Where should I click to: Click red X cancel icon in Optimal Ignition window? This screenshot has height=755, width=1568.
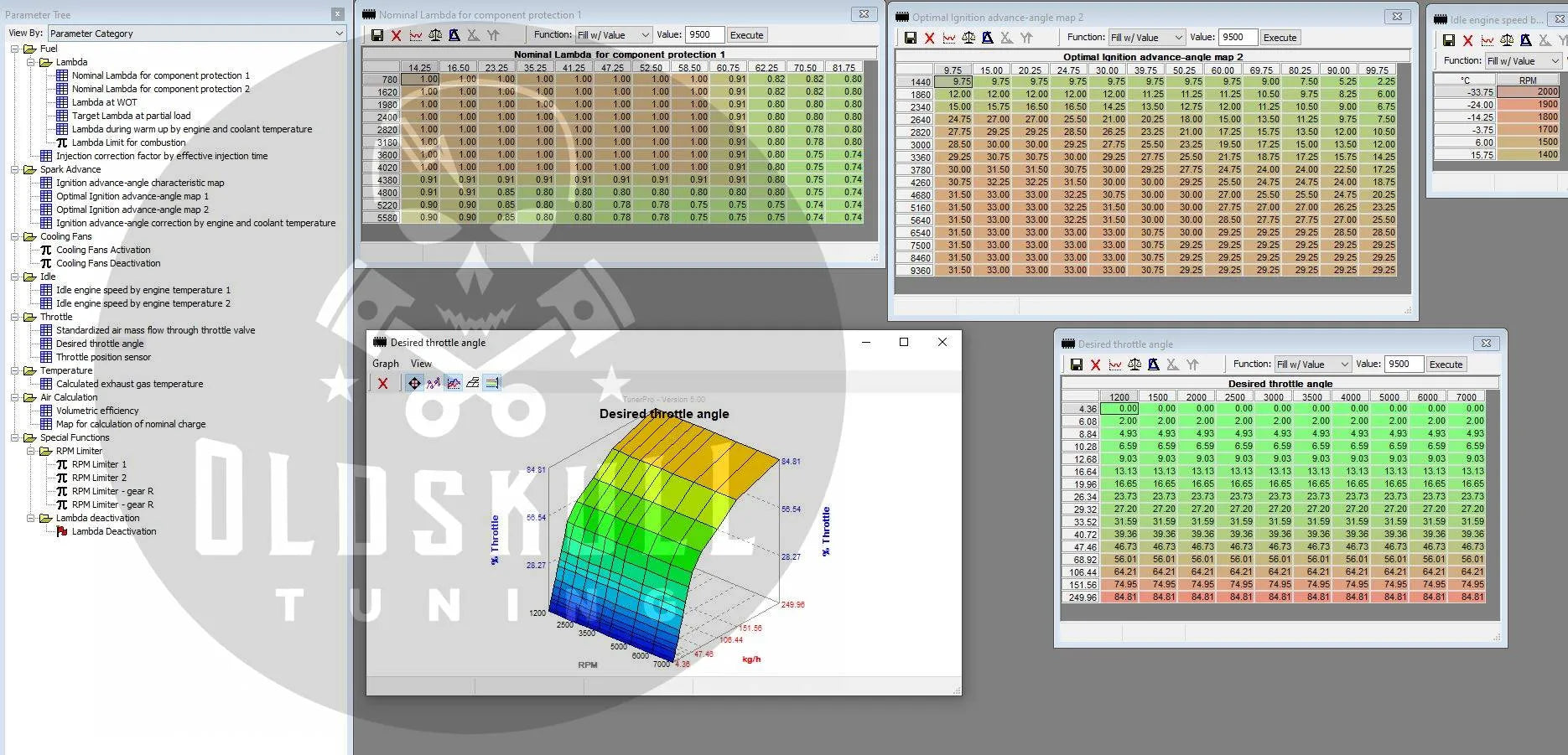[929, 38]
